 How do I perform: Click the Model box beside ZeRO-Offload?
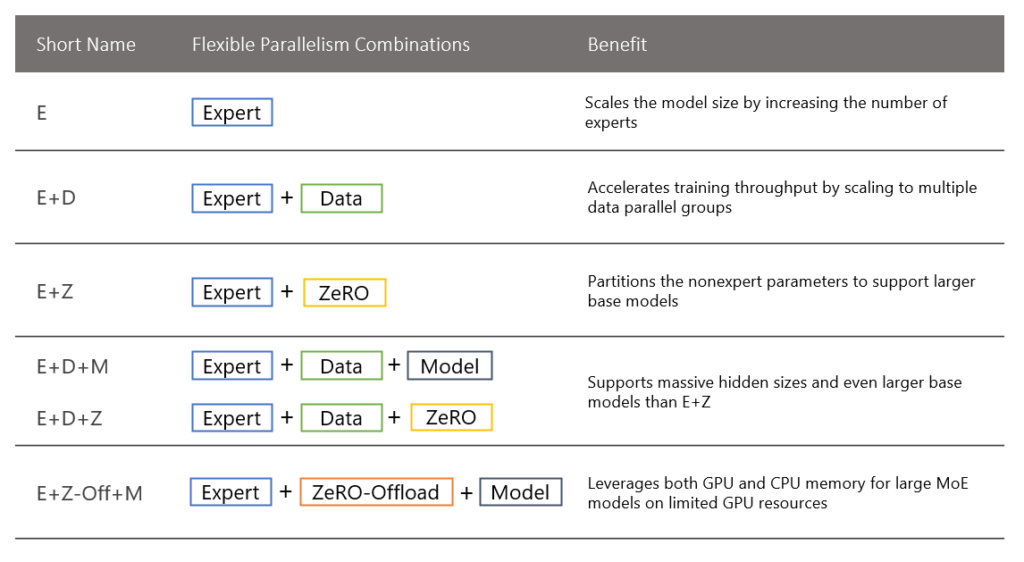click(x=520, y=493)
